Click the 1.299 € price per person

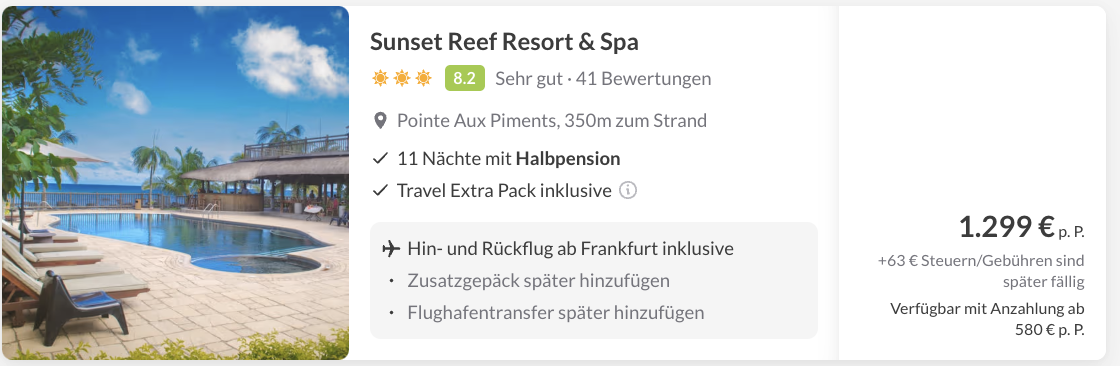[1021, 228]
